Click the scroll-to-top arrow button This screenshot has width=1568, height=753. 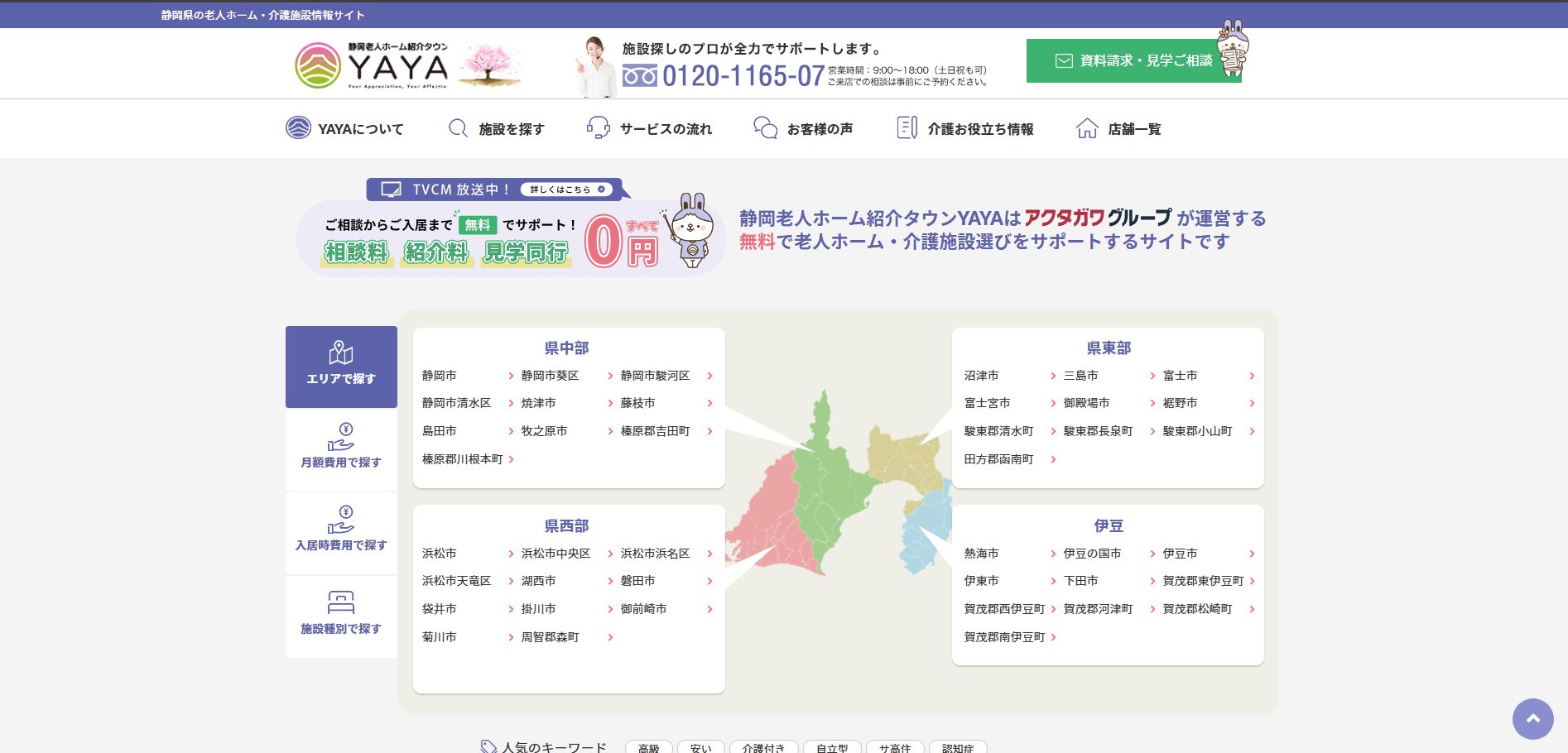[1532, 719]
